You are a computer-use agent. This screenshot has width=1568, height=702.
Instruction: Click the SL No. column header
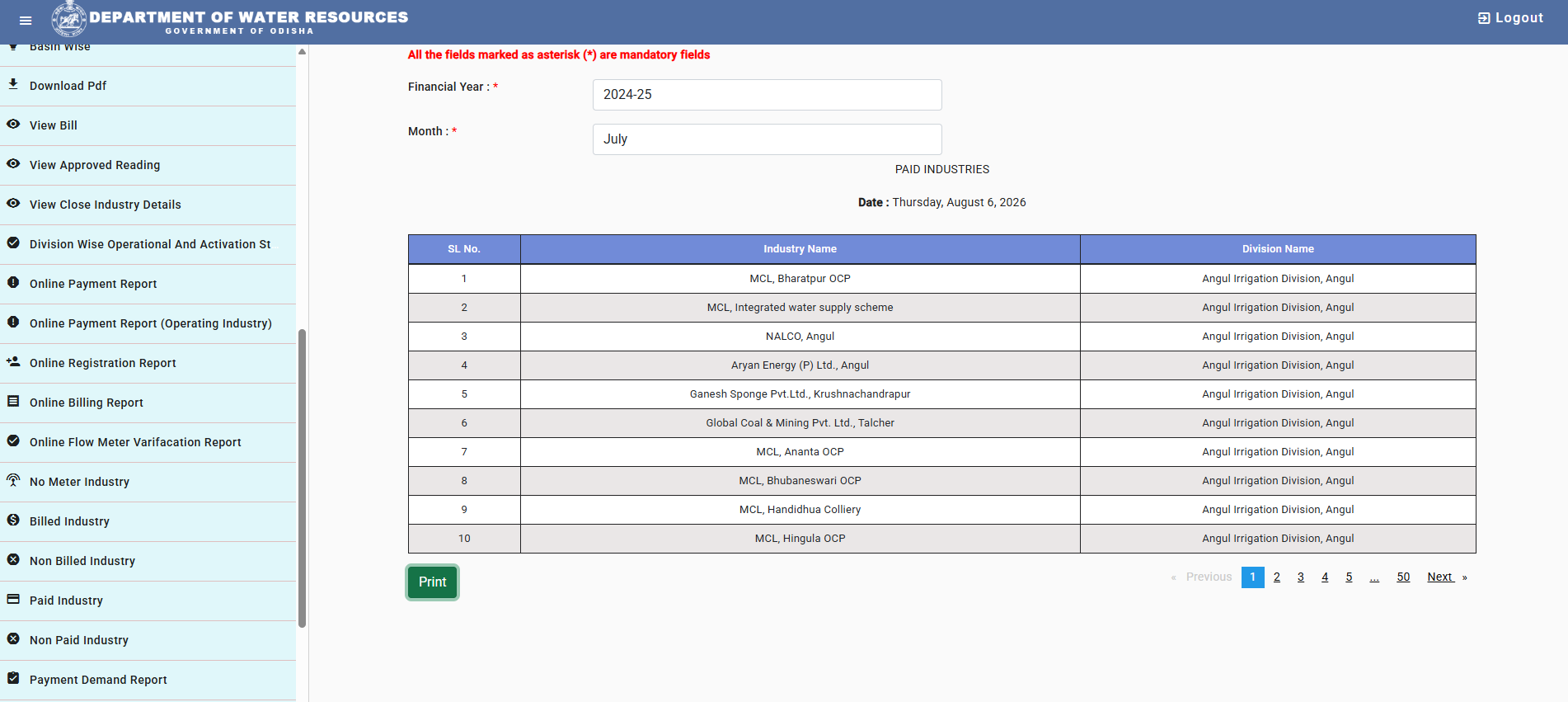[x=464, y=249]
